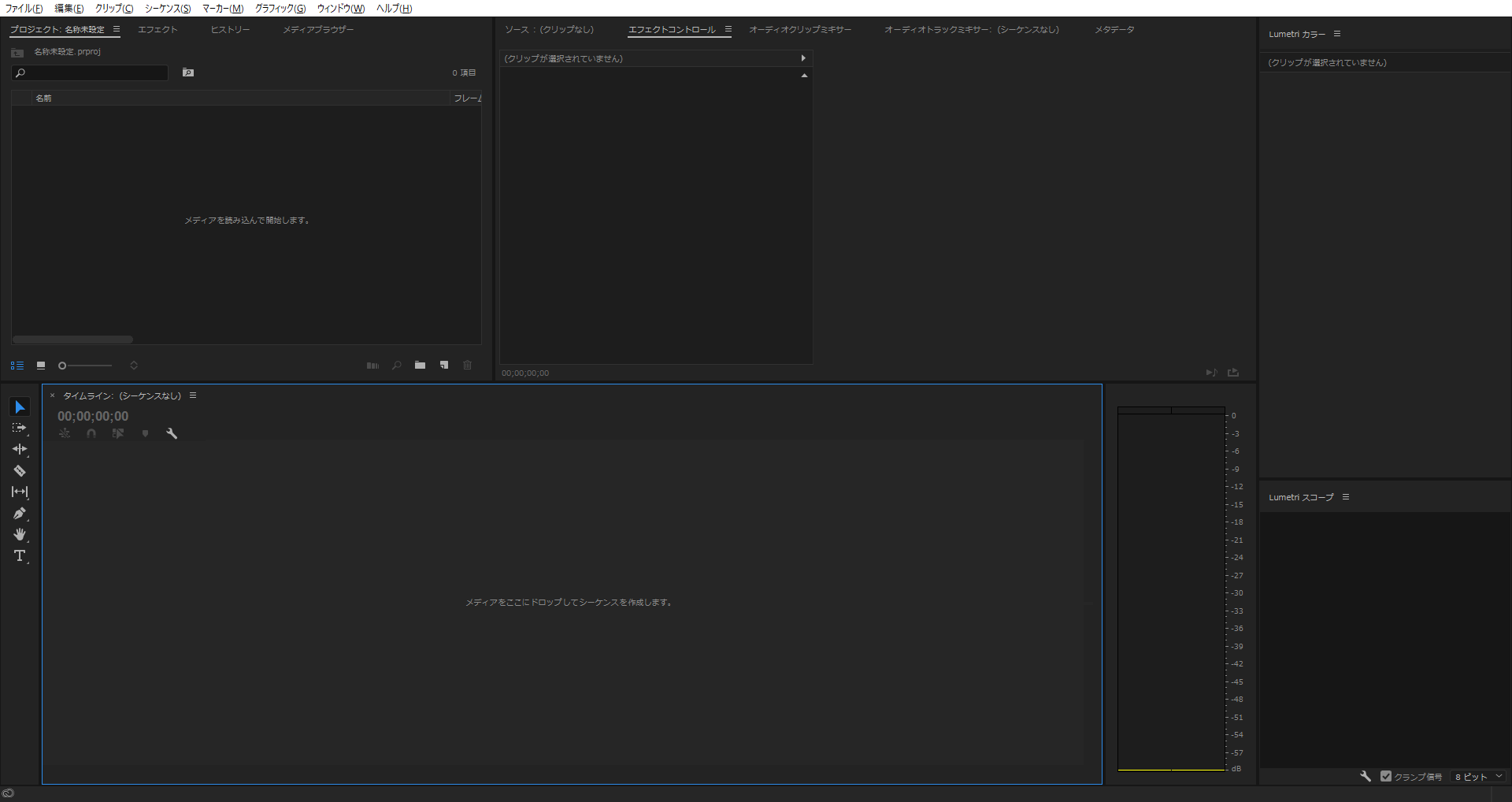The height and width of the screenshot is (802, 1512).
Task: Toggle linked selection in timeline
Action: [118, 433]
